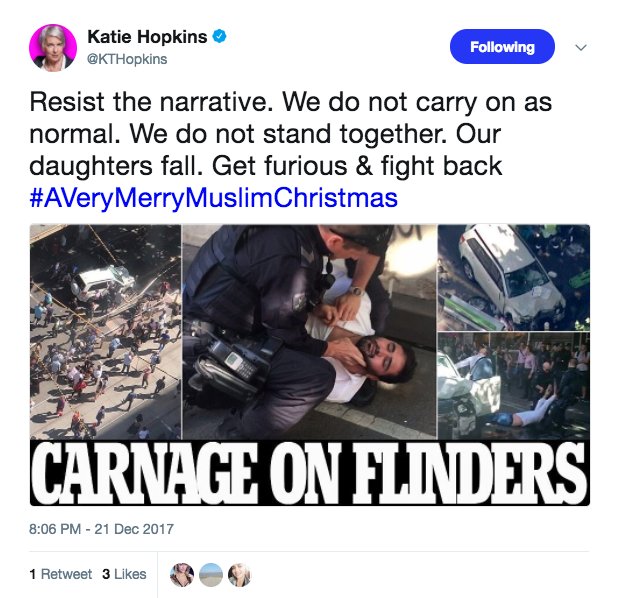Open the center police officer arrest photo
The width and height of the screenshot is (627, 598).
(x=310, y=332)
